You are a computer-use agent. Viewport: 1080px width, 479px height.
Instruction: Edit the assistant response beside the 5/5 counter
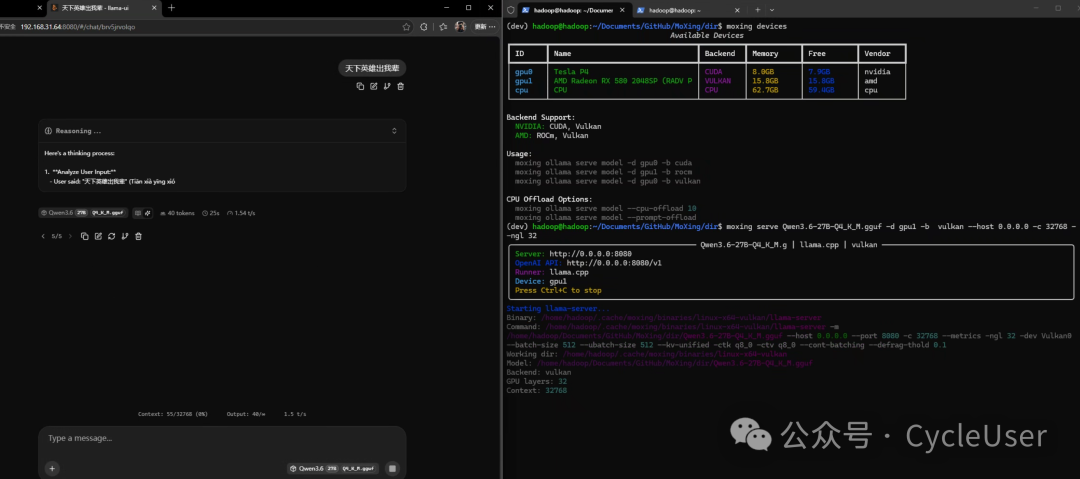(x=98, y=236)
